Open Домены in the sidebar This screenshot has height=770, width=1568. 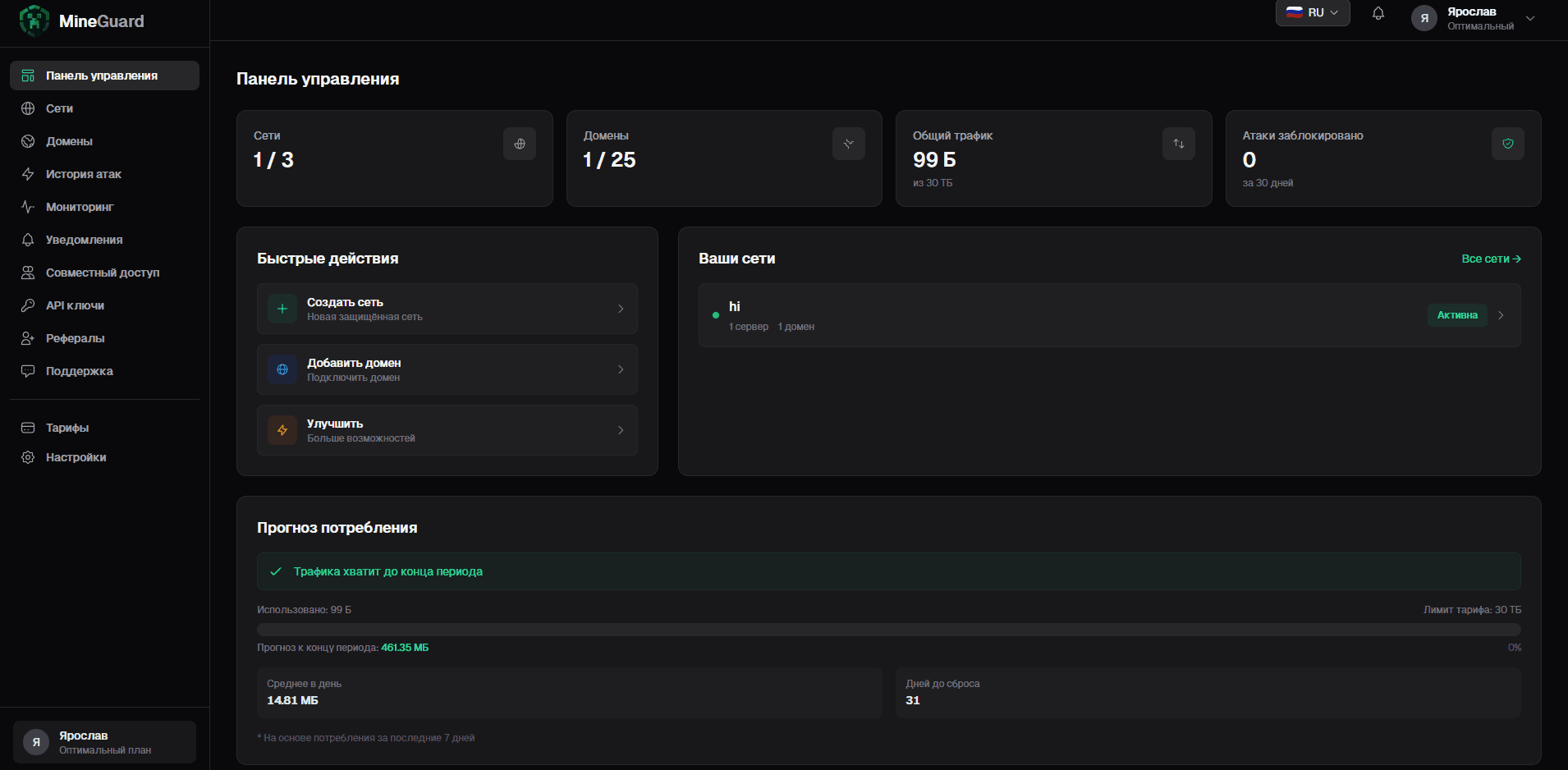pyautogui.click(x=104, y=141)
